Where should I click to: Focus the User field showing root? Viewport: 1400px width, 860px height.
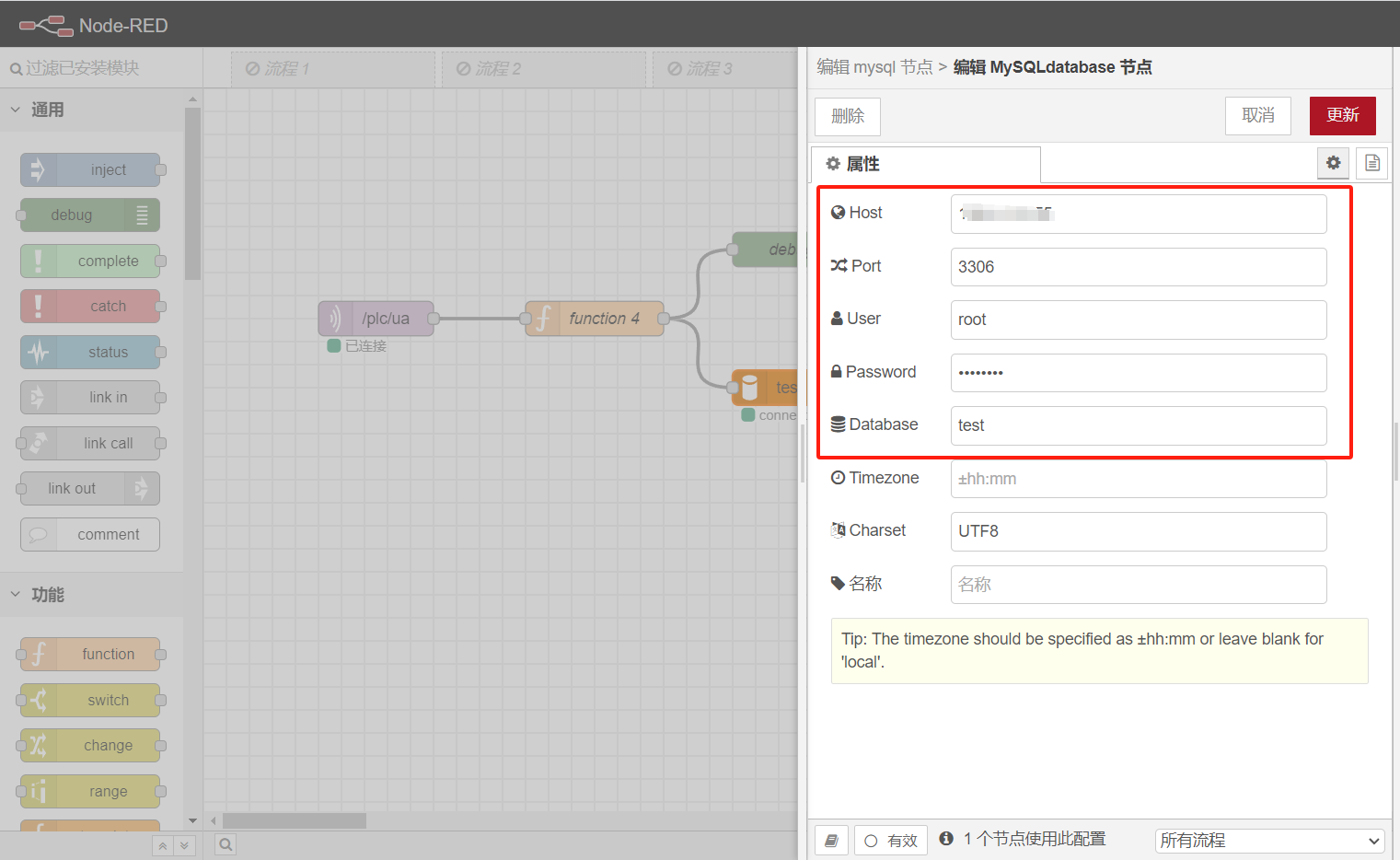[1139, 320]
